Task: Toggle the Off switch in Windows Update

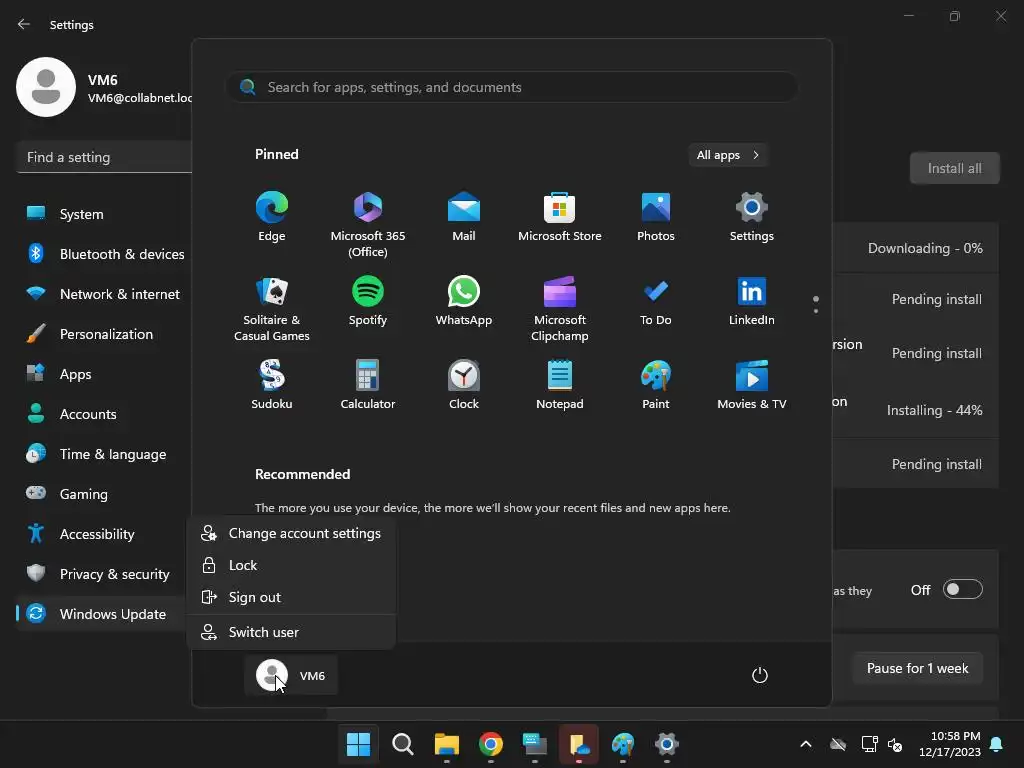Action: [963, 590]
